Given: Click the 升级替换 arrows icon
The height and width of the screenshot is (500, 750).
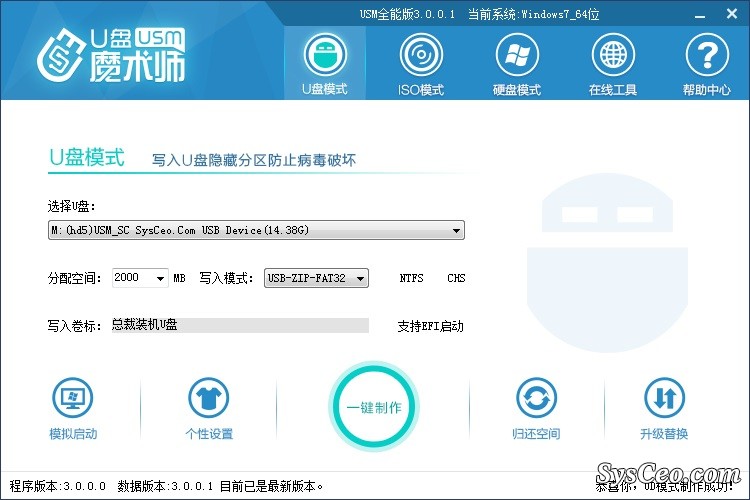Looking at the screenshot, I should (x=664, y=400).
